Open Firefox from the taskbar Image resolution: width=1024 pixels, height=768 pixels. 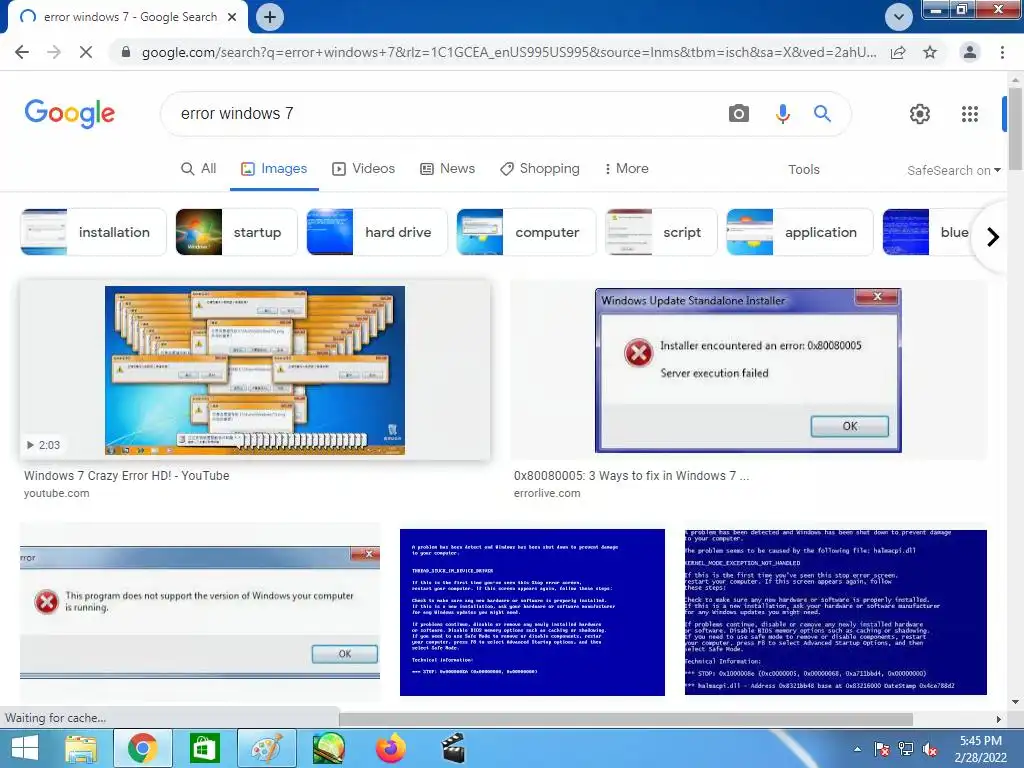(x=391, y=748)
